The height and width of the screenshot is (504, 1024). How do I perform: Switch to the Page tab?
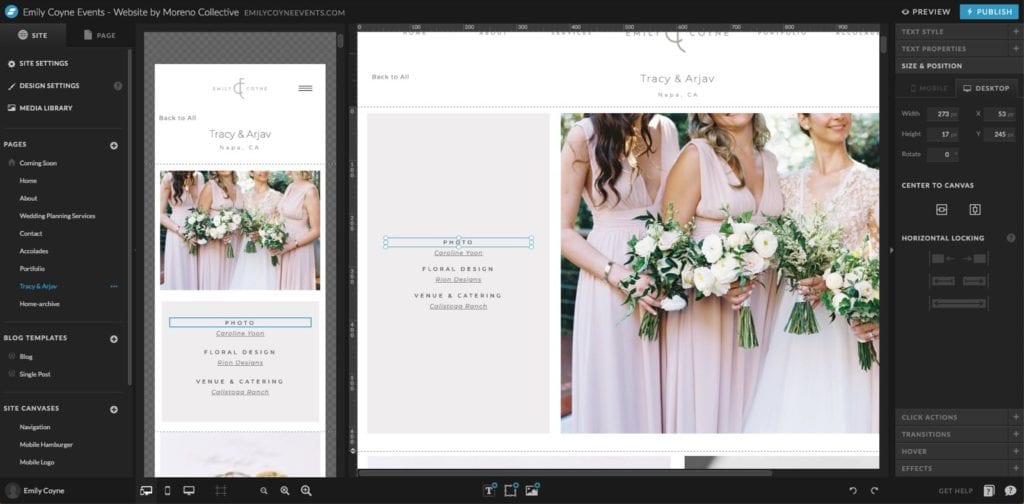tap(100, 35)
